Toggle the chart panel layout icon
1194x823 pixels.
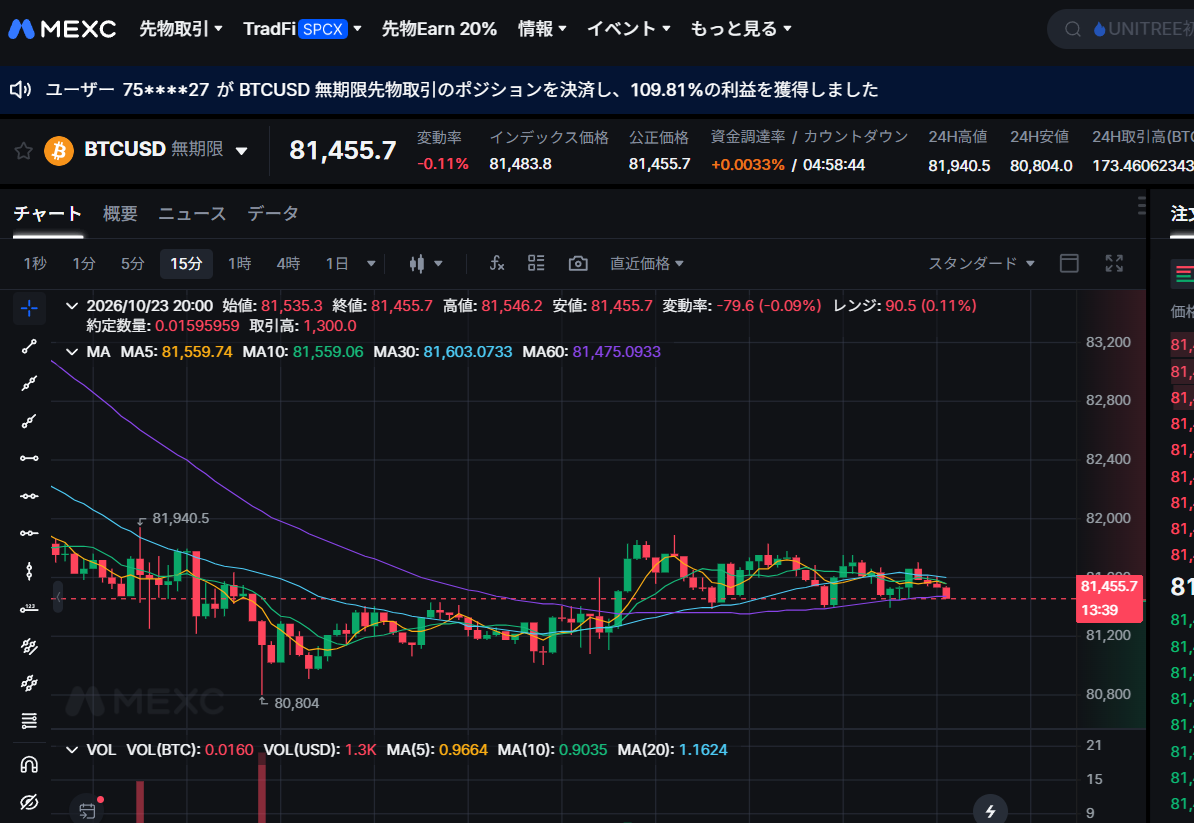(x=1069, y=263)
